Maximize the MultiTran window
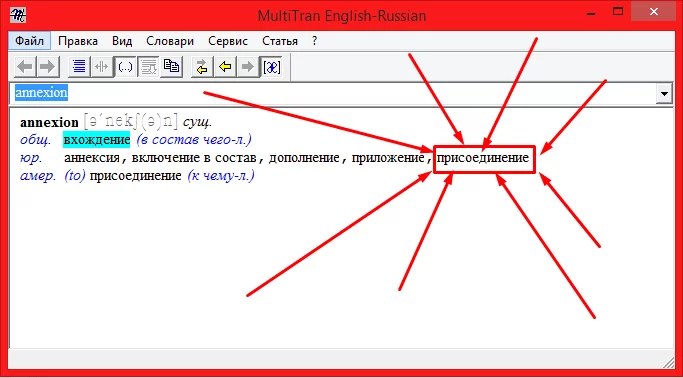 pos(618,12)
